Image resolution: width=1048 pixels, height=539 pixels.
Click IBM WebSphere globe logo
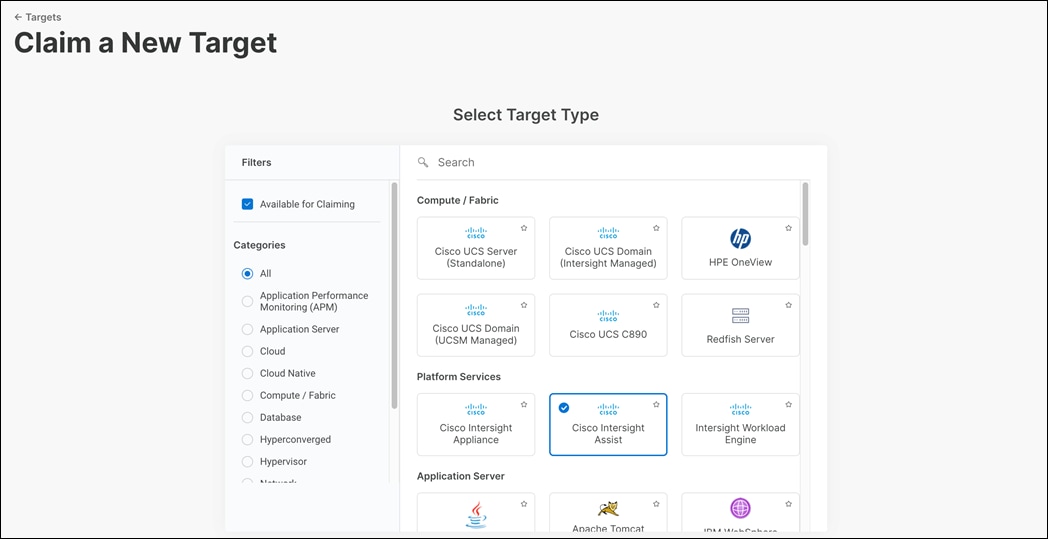click(741, 508)
